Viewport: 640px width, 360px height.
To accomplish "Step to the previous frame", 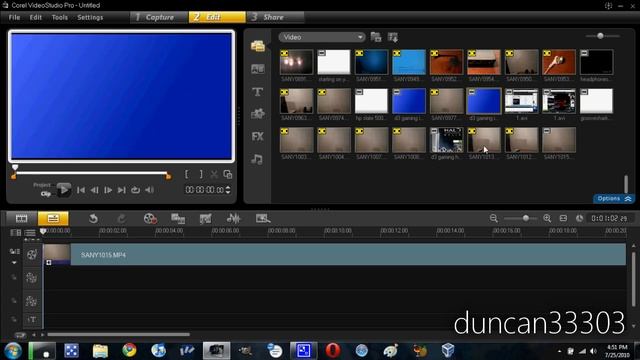I will tap(94, 190).
